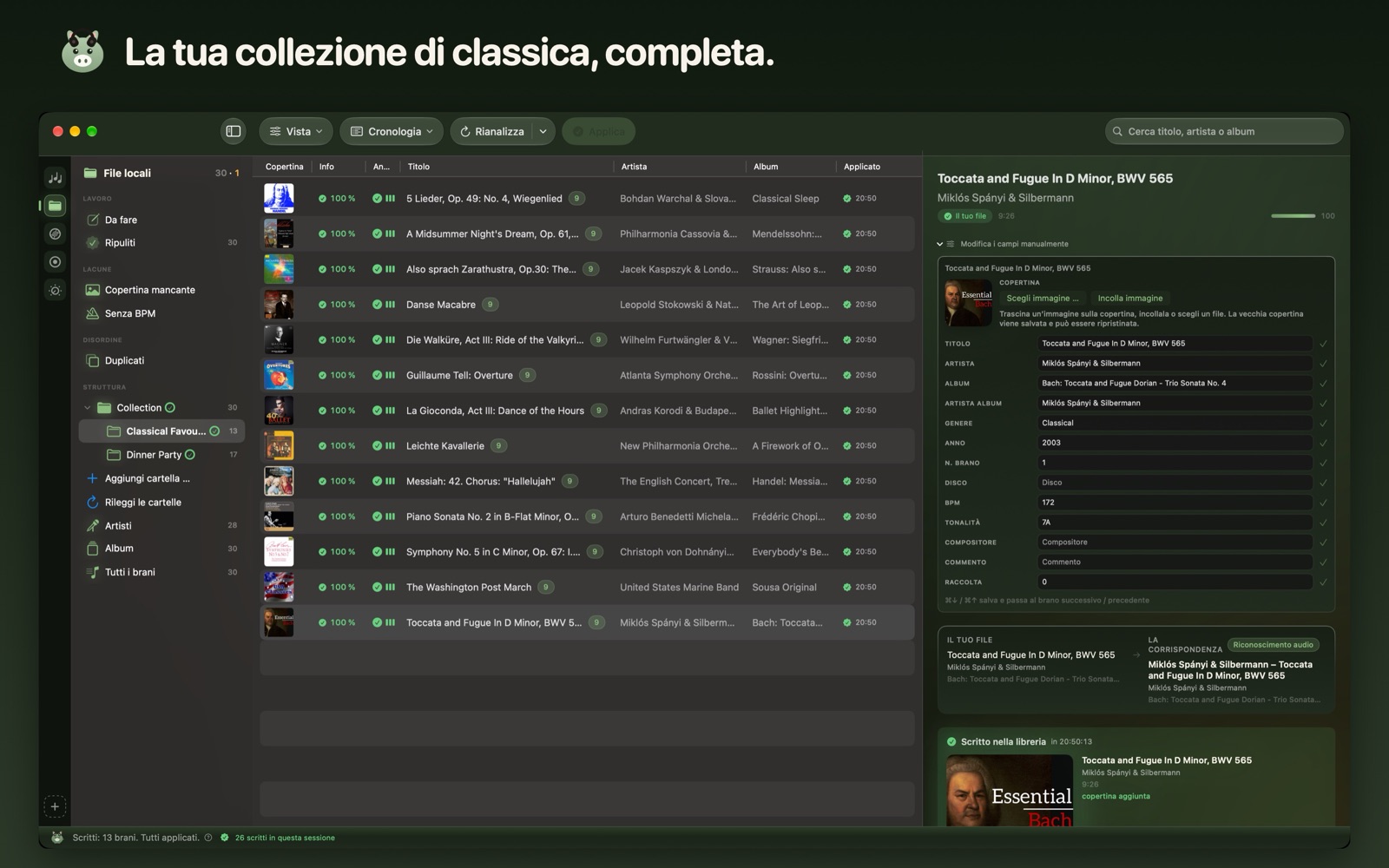This screenshot has height=868, width=1389.
Task: Open the sun-shaped settings icon in rail
Action: point(55,290)
